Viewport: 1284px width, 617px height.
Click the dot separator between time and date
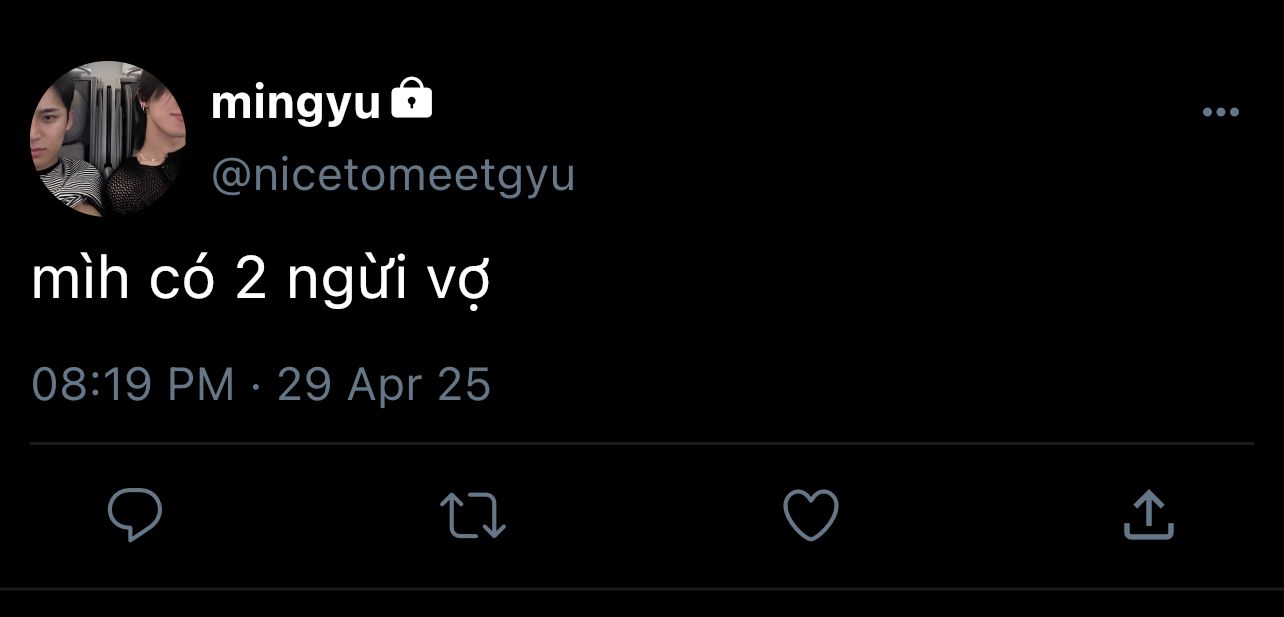coord(256,386)
